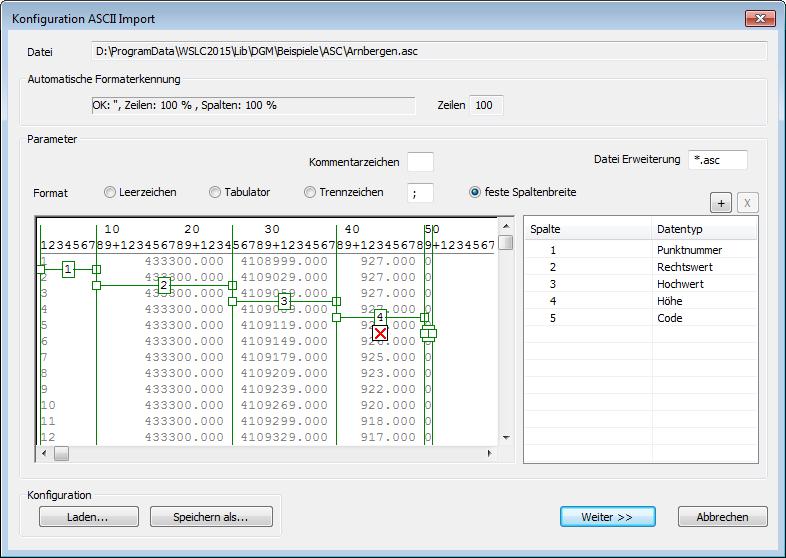Choose the Trennzeichen format option
Viewport: 786px width, 558px height.
click(310, 192)
